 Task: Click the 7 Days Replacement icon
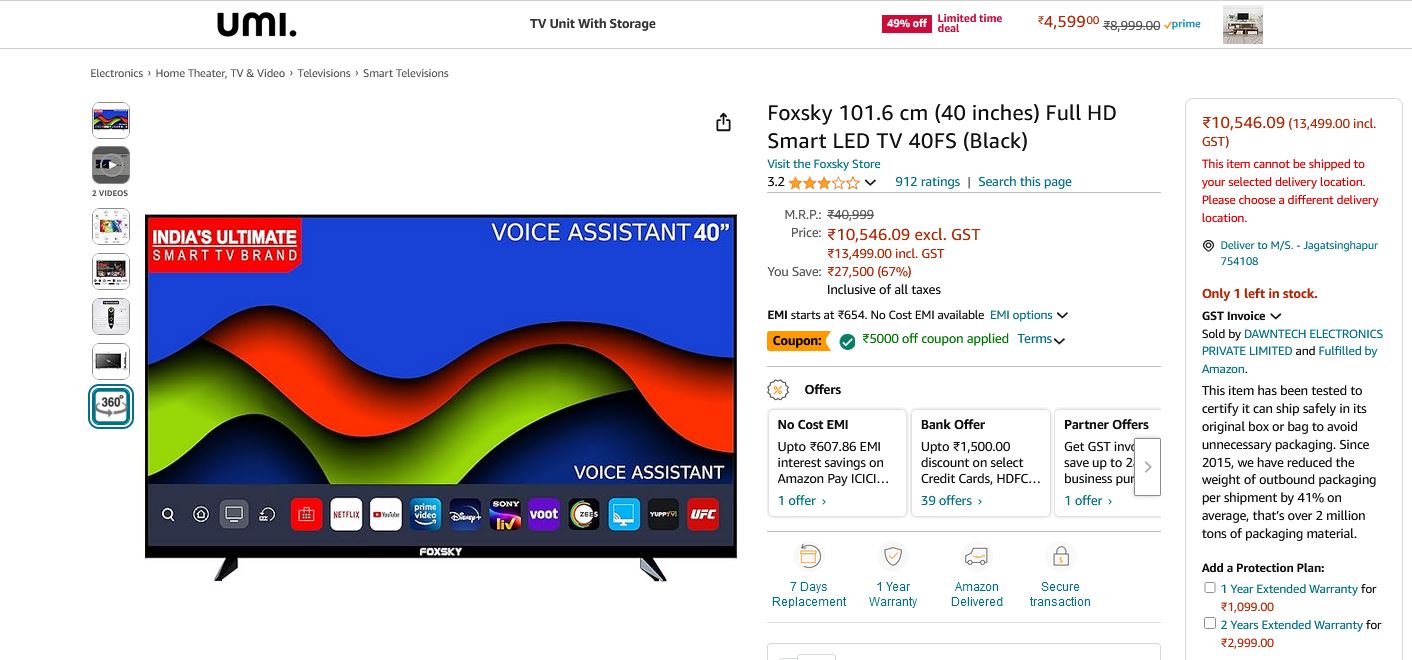[x=809, y=556]
